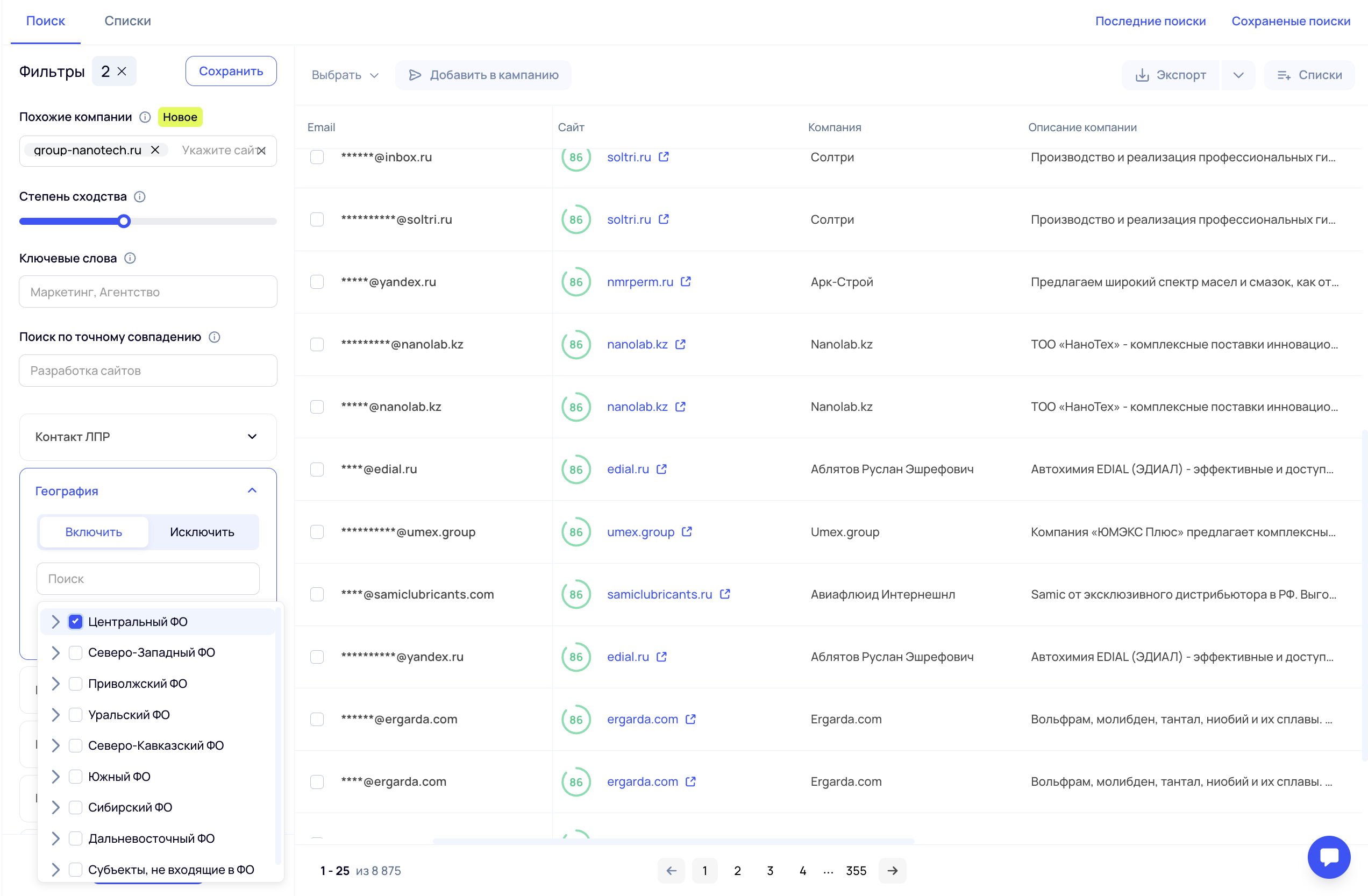Check the Уральский ФО checkbox
The width and height of the screenshot is (1368, 896).
point(75,714)
